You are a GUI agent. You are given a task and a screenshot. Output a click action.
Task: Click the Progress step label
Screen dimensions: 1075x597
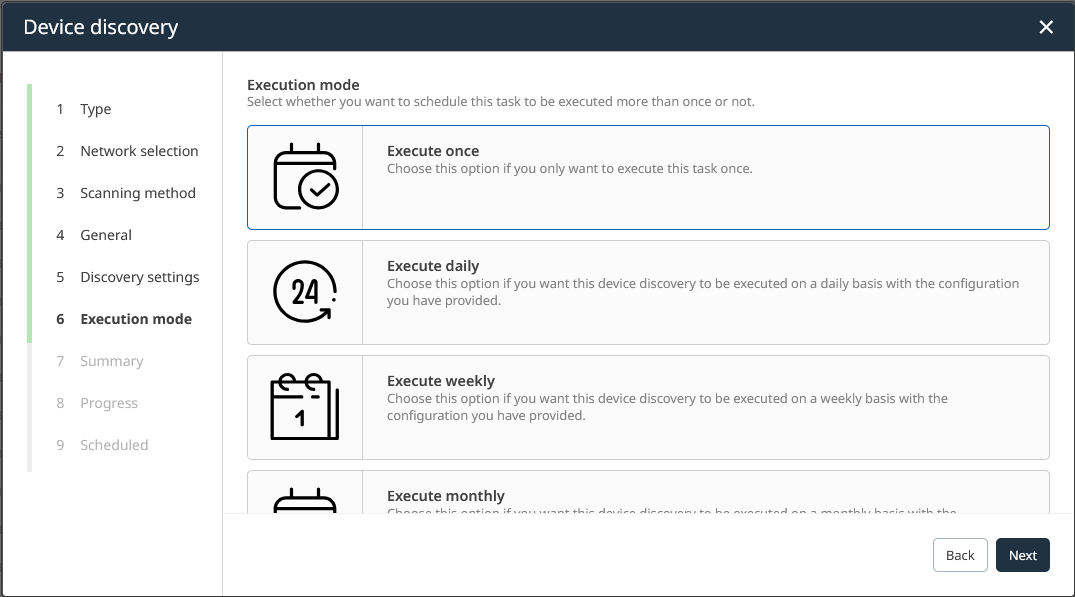pos(109,403)
